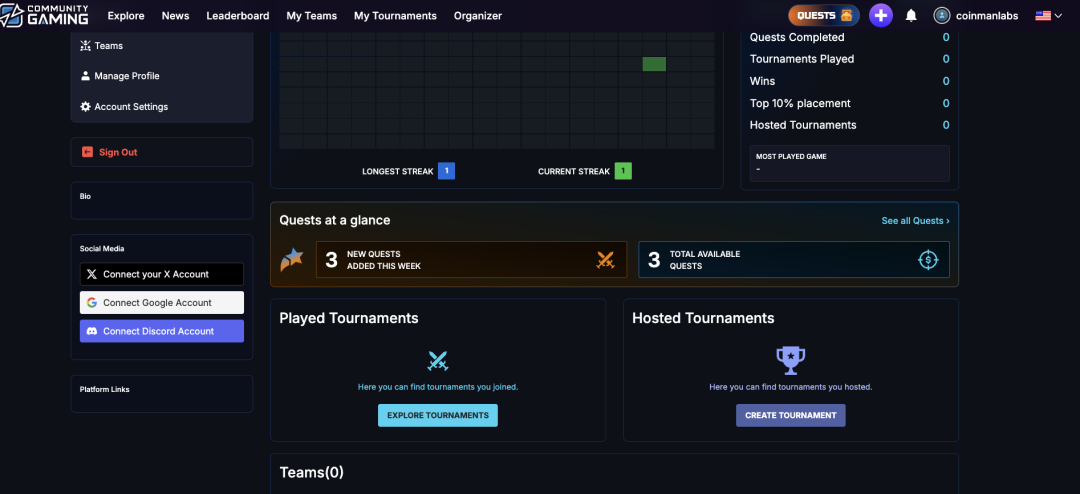Open the Leaderboard menu item
This screenshot has height=494, width=1080.
pos(237,16)
